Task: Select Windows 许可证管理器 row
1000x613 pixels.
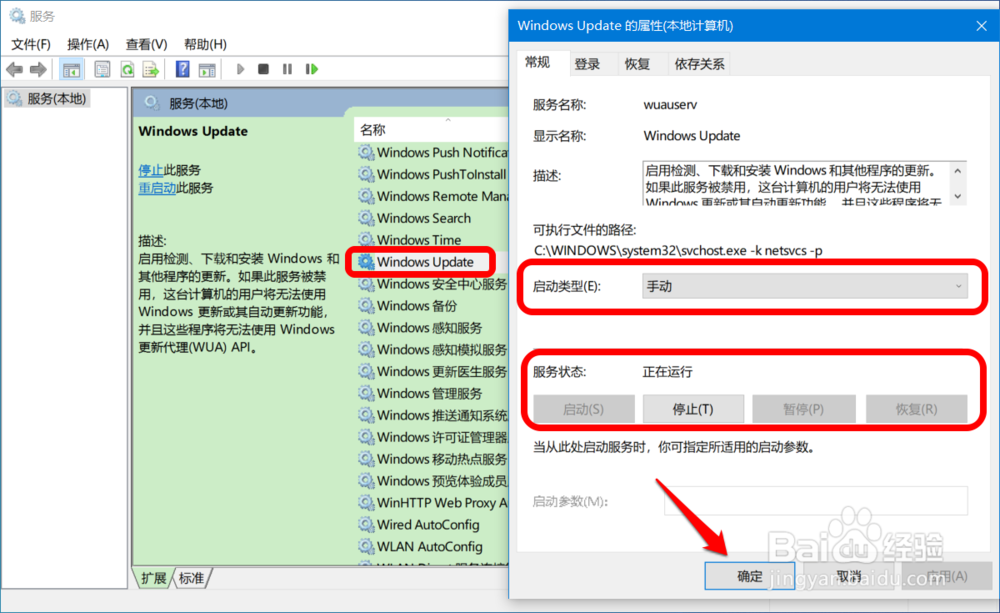Action: [432, 437]
